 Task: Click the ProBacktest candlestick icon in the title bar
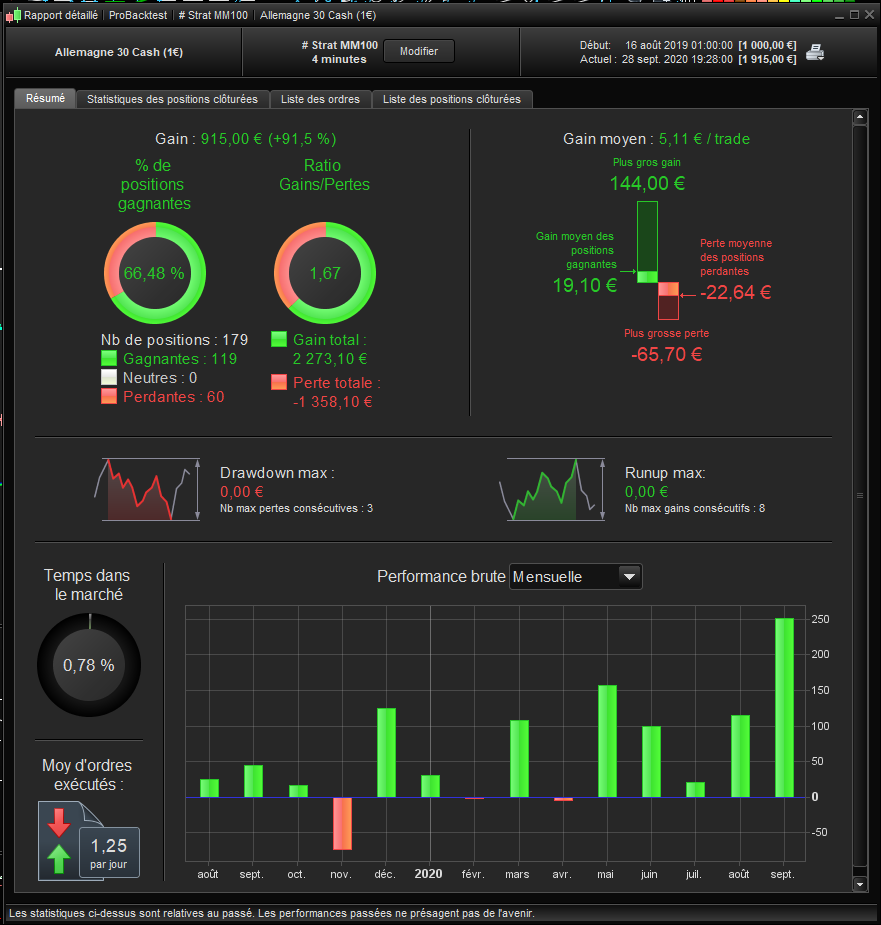pyautogui.click(x=13, y=15)
